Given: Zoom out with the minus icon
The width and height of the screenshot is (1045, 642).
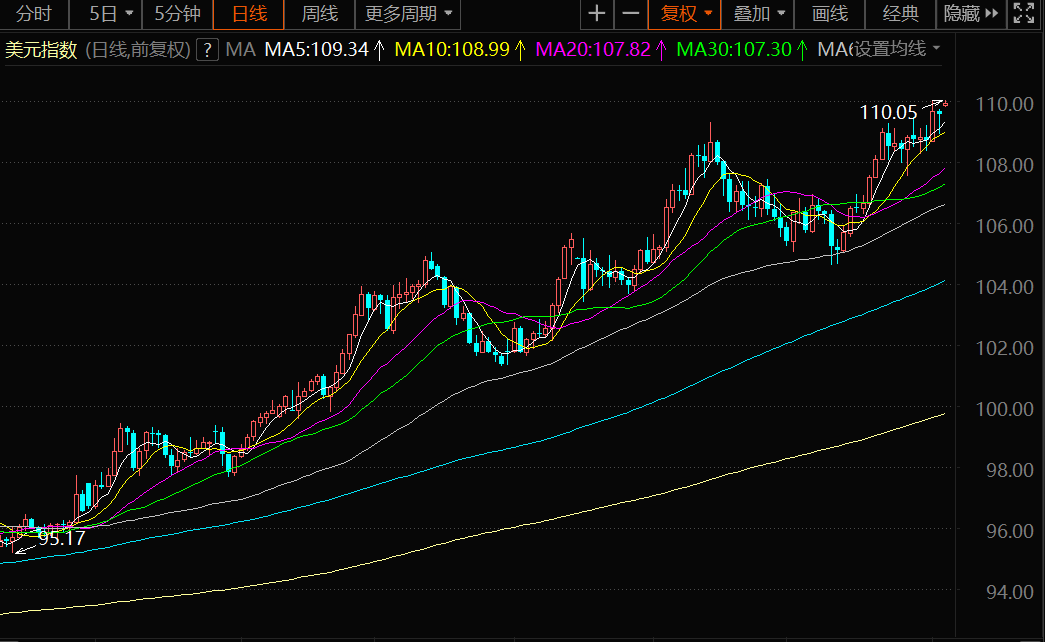Looking at the screenshot, I should (x=630, y=13).
